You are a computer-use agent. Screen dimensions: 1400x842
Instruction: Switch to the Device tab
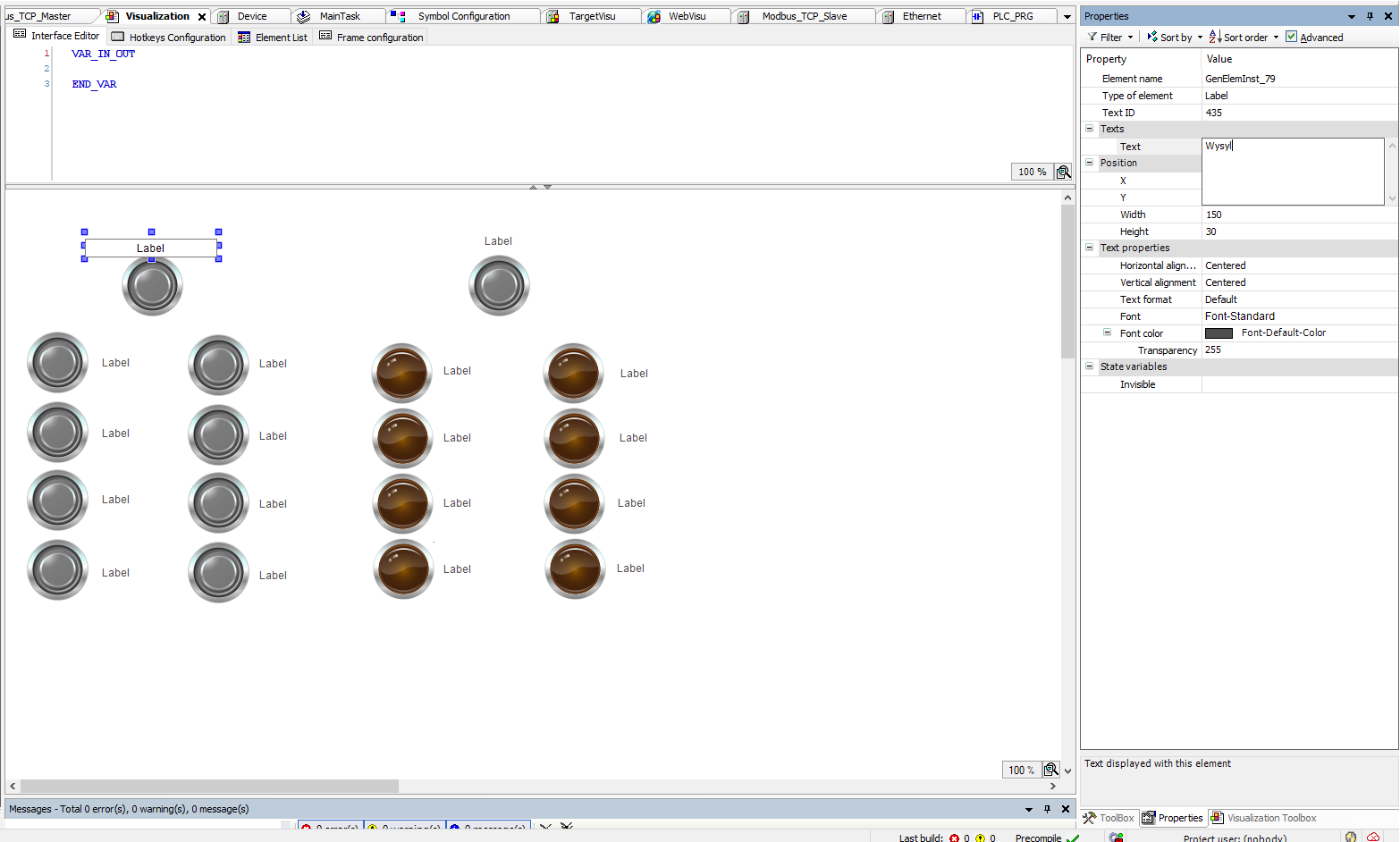click(252, 16)
